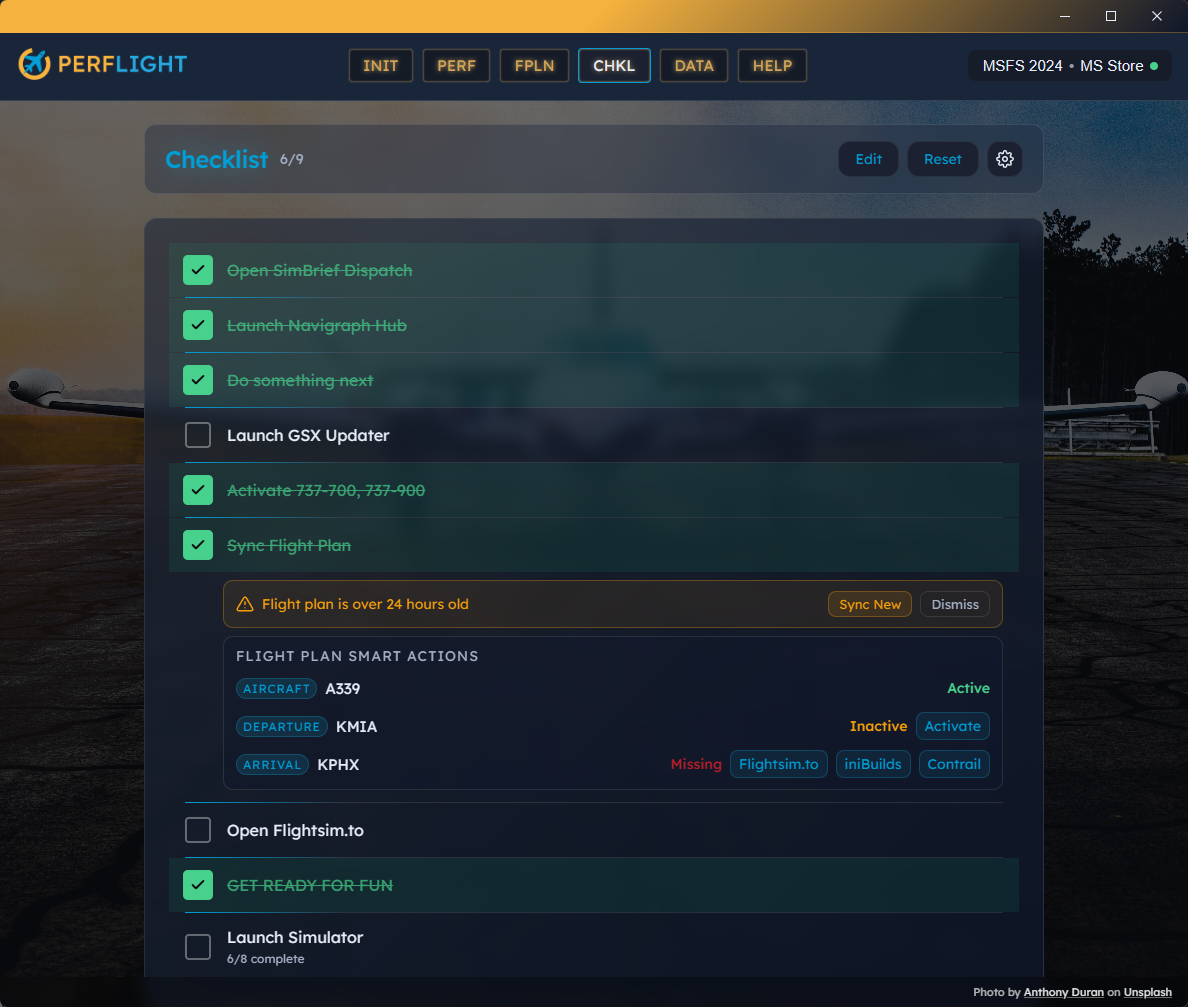
Task: Check the Launch GSX Updater checkbox
Action: (x=197, y=435)
